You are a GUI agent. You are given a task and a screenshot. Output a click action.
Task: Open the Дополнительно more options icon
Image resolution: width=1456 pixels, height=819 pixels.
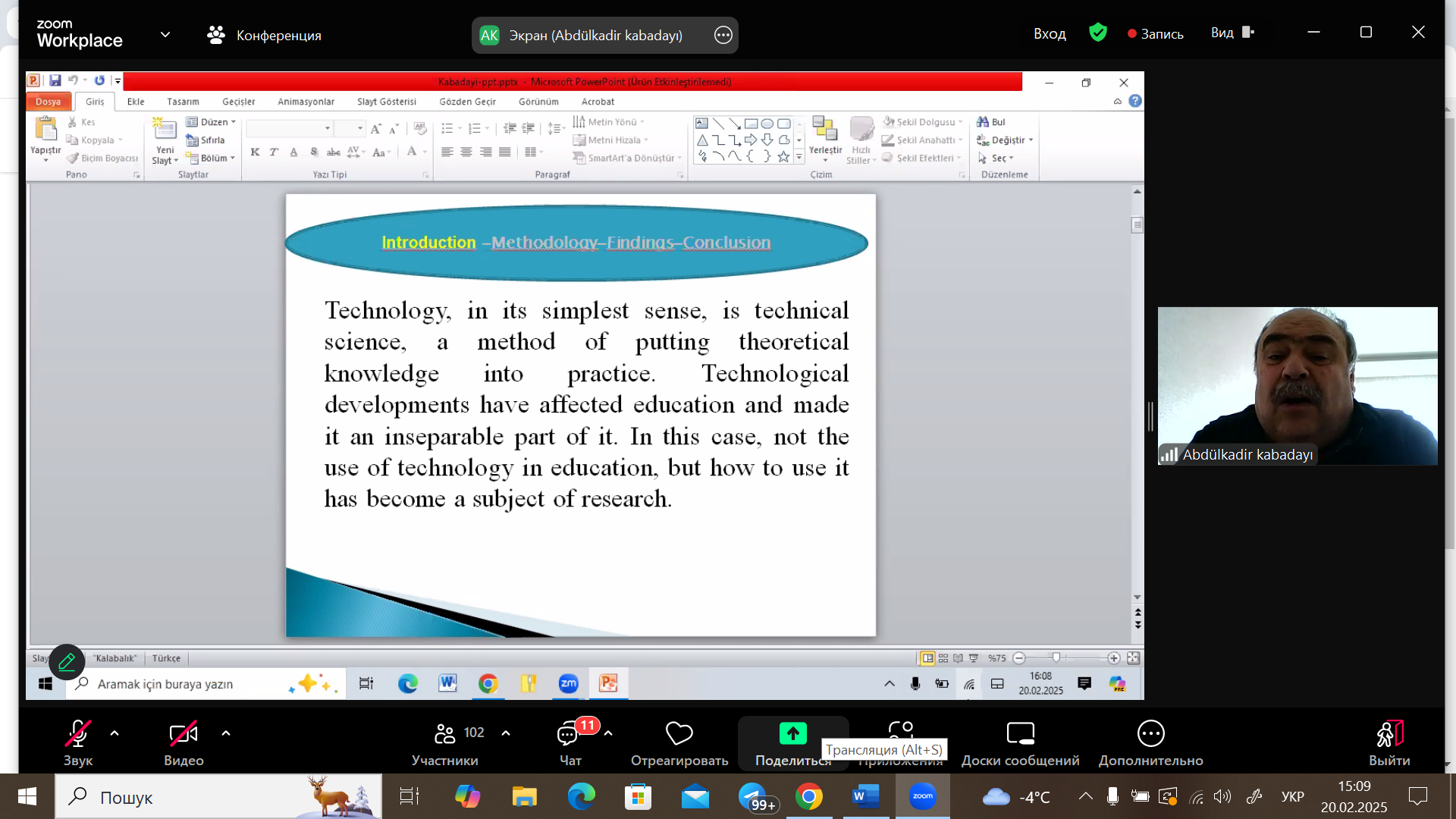pos(1150,734)
